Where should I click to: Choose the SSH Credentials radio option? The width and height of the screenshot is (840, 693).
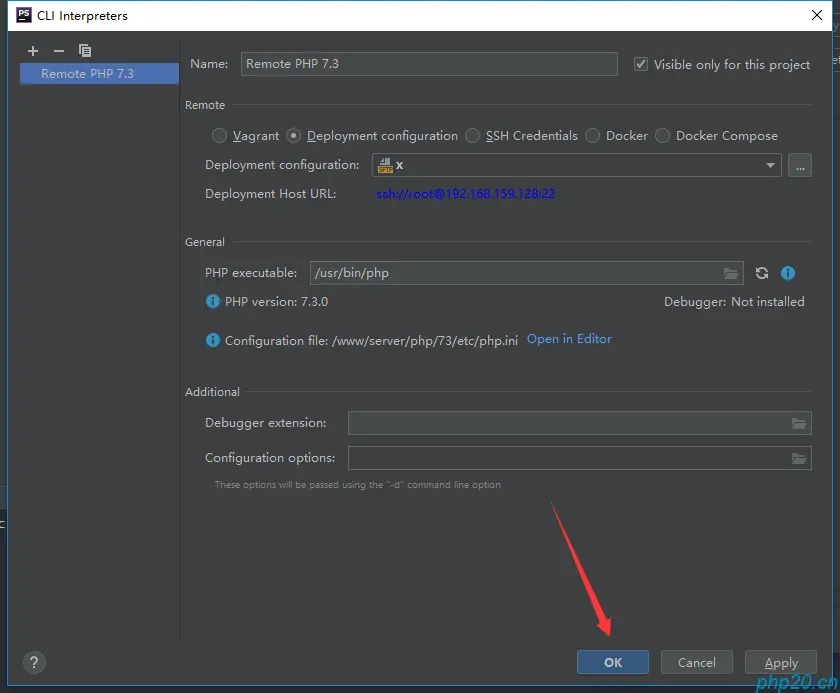coord(472,135)
